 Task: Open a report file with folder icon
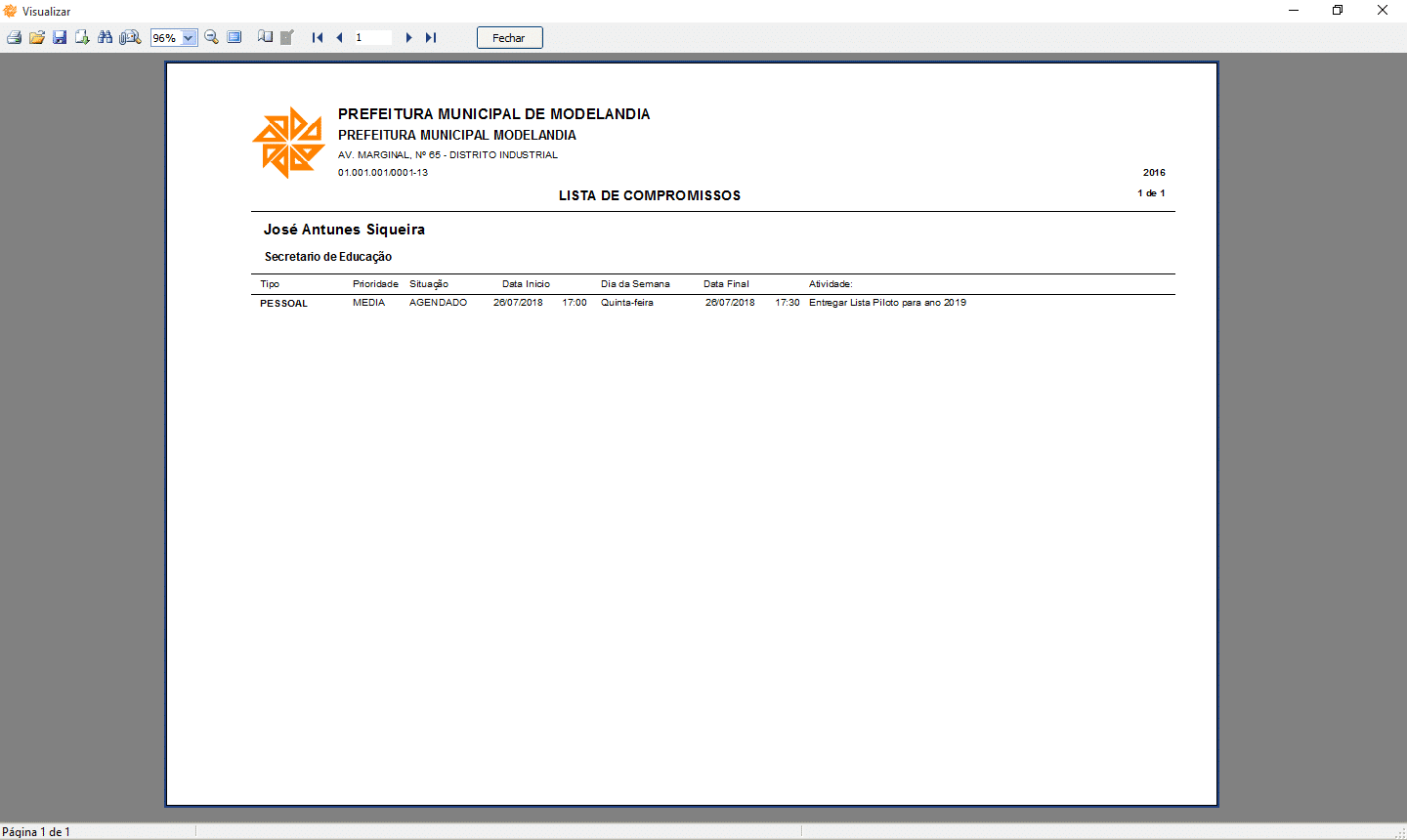(37, 38)
